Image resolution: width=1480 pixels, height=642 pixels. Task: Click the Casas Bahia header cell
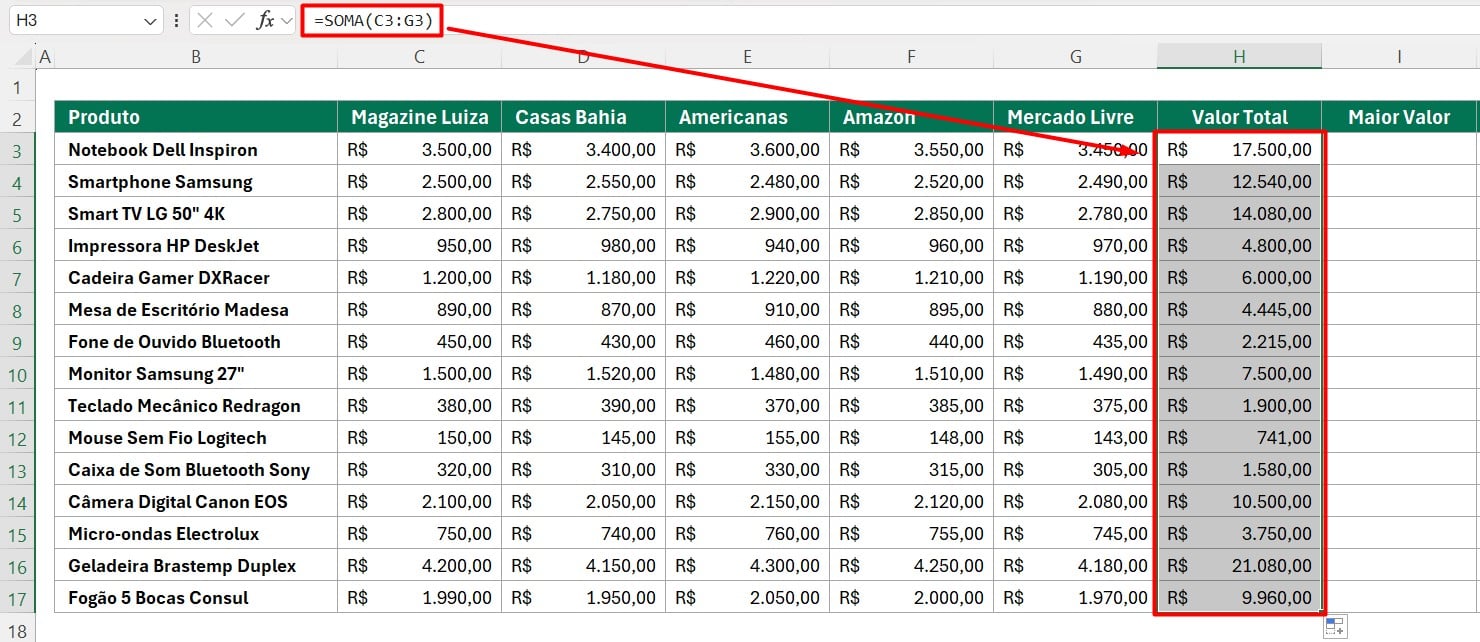tap(583, 117)
